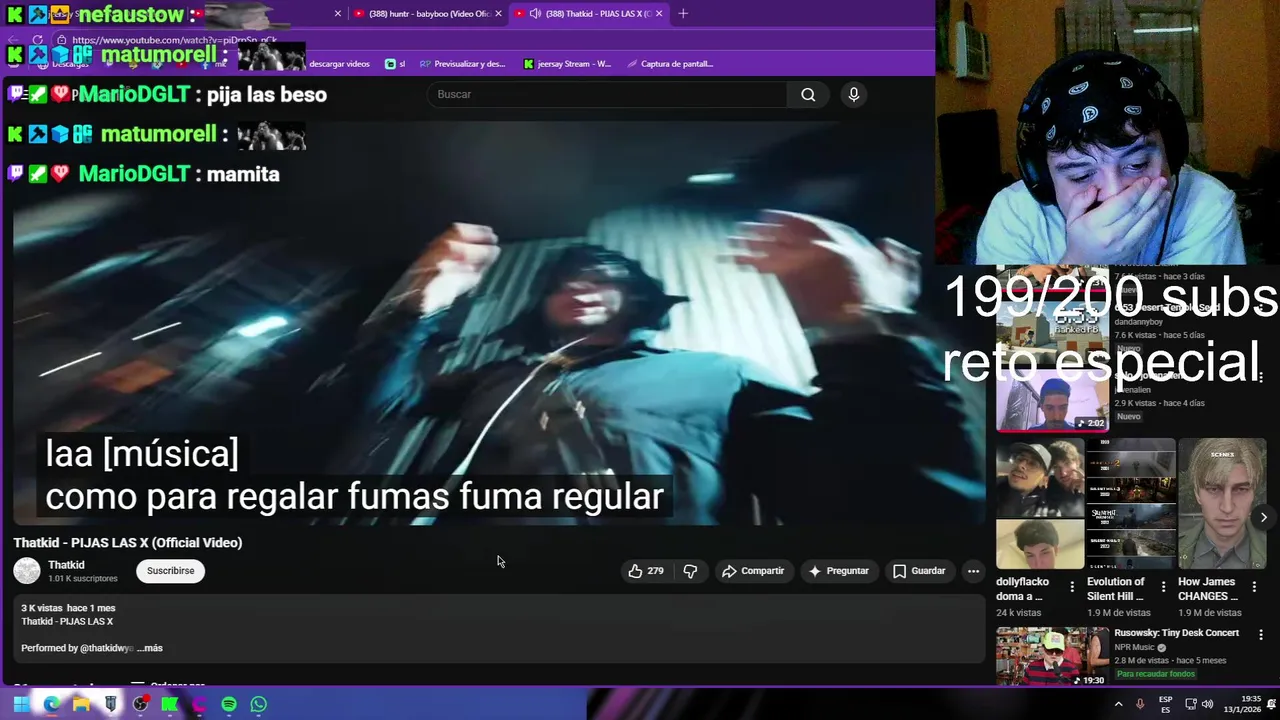Click the 1.01 K suscriptores text

(83, 579)
